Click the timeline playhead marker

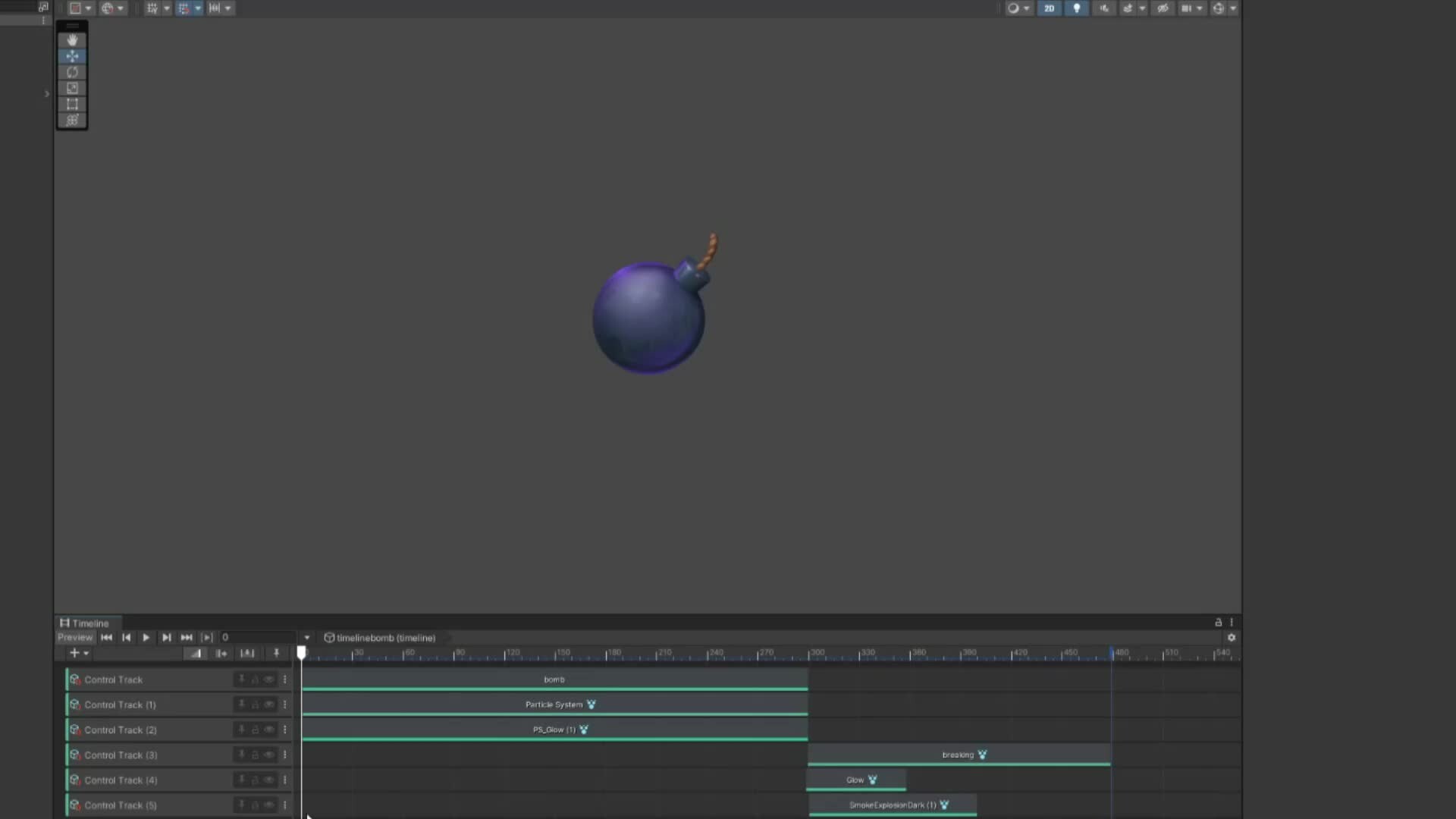(x=302, y=652)
